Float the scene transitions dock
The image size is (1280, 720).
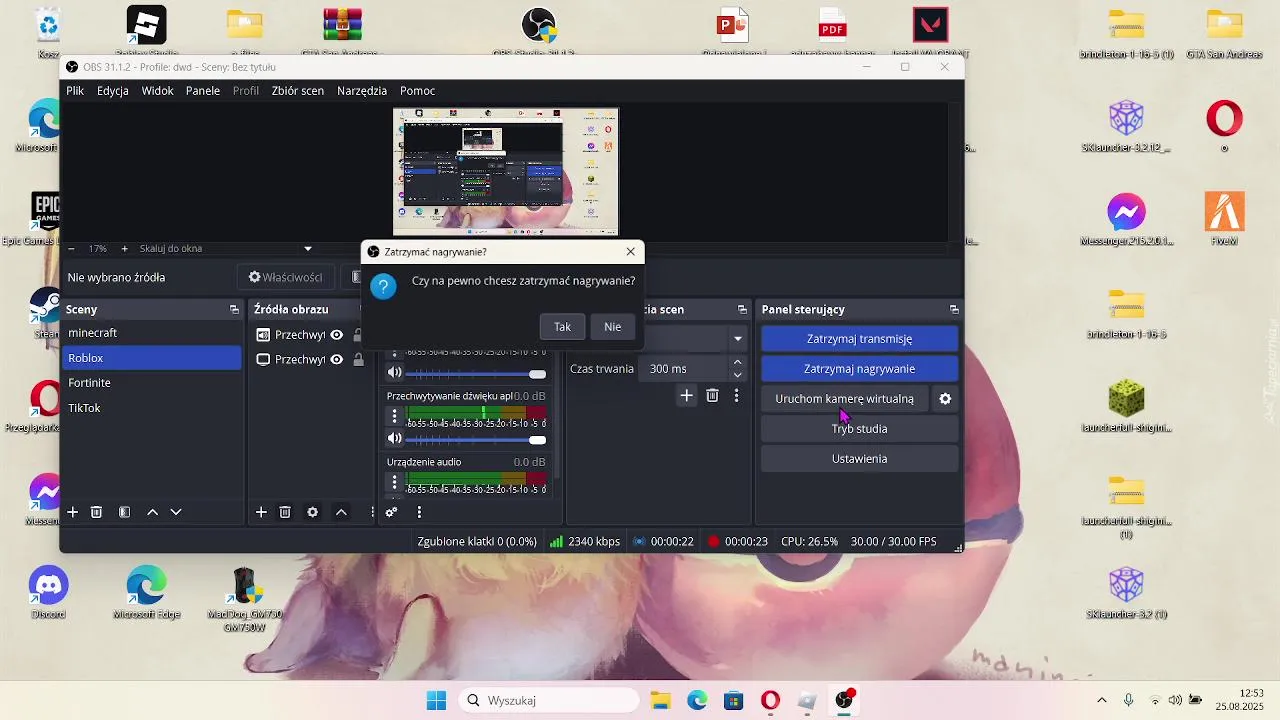742,310
